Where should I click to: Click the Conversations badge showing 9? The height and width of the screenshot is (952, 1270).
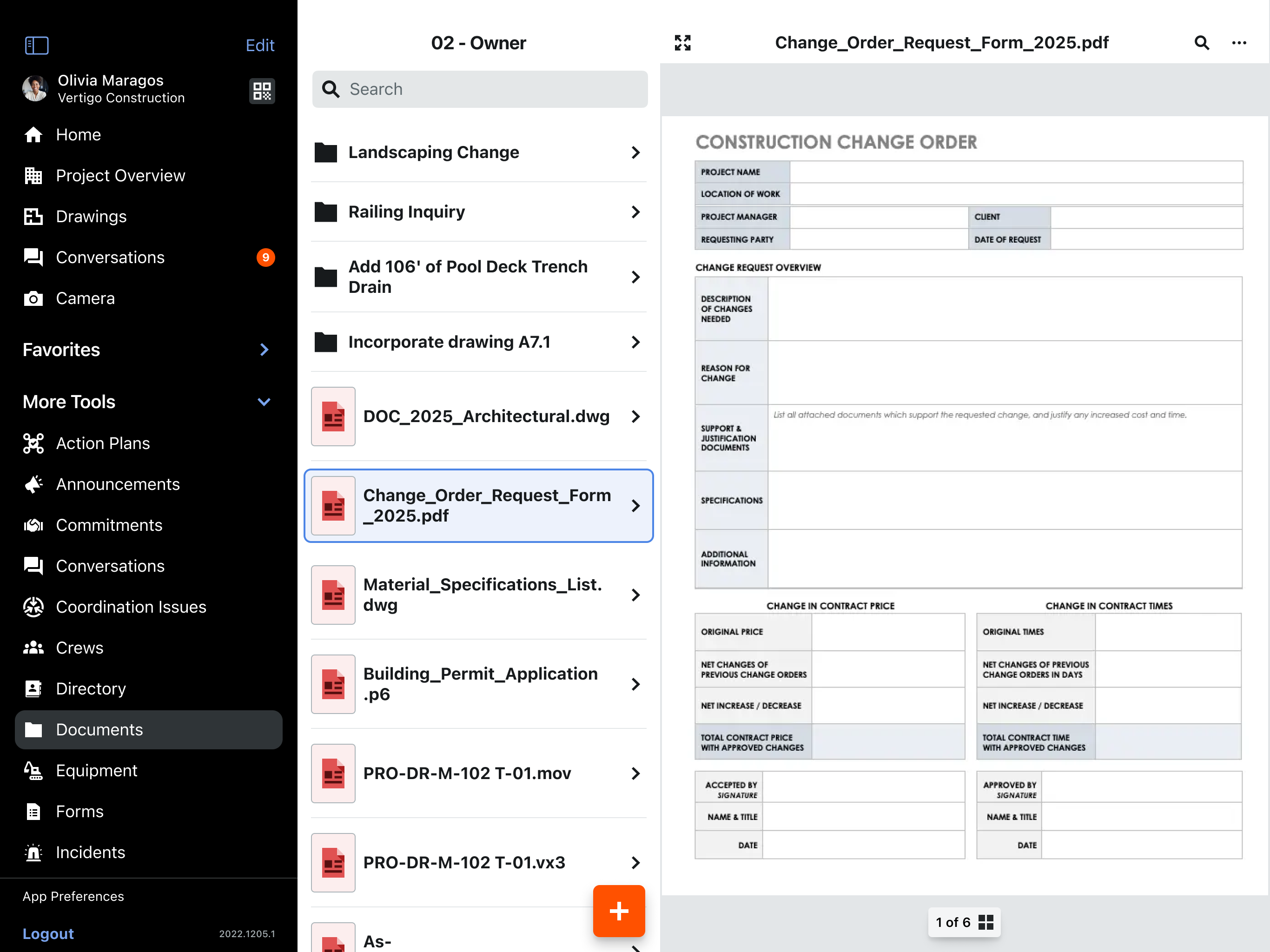point(265,257)
